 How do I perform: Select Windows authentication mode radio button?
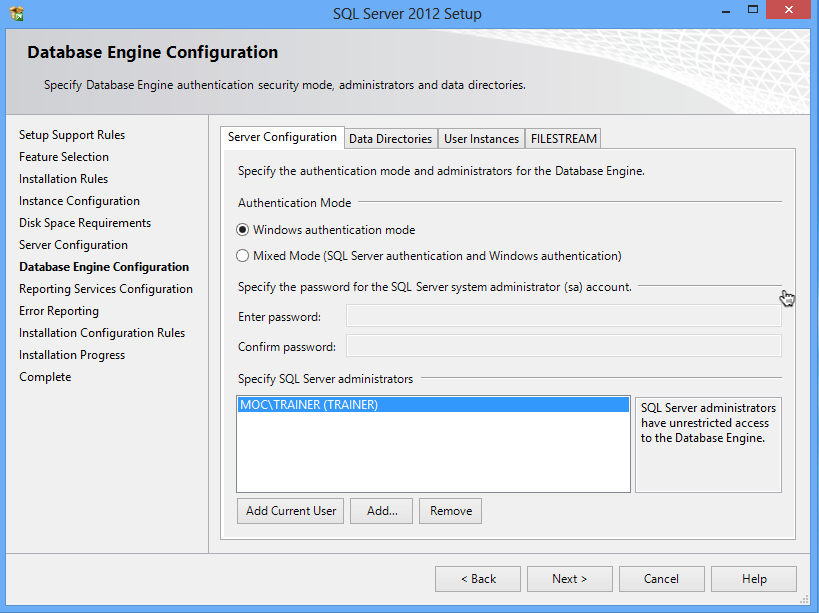[x=243, y=230]
